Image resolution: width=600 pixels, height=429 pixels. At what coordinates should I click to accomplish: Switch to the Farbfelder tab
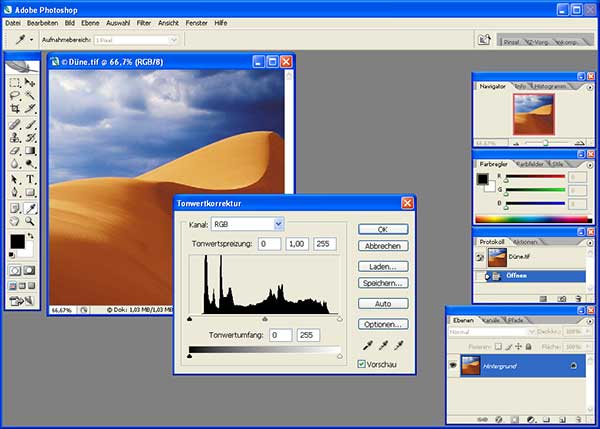pyautogui.click(x=529, y=164)
